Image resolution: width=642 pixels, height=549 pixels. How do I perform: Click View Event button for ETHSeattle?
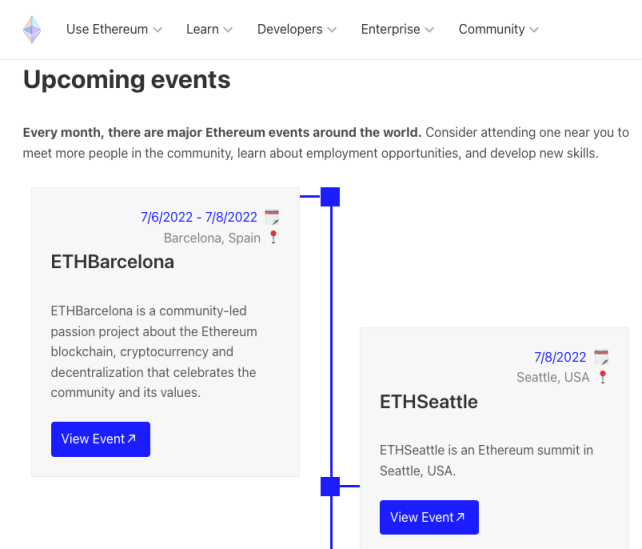coord(429,517)
